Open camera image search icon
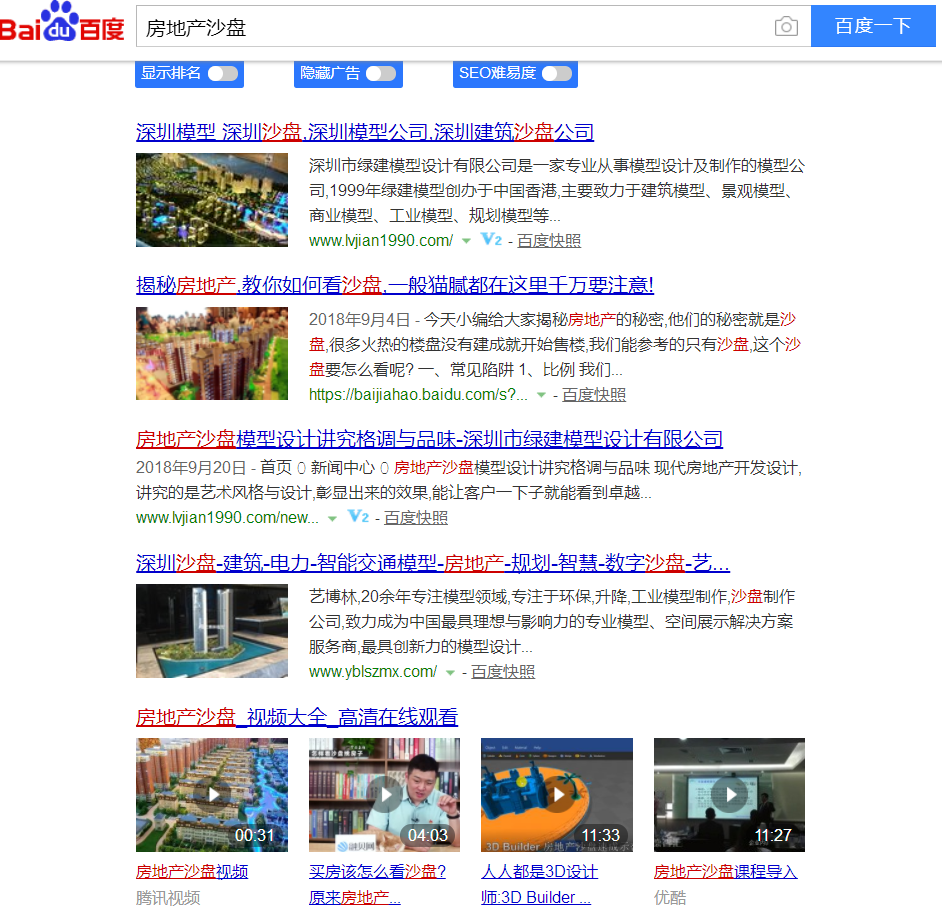 point(786,26)
